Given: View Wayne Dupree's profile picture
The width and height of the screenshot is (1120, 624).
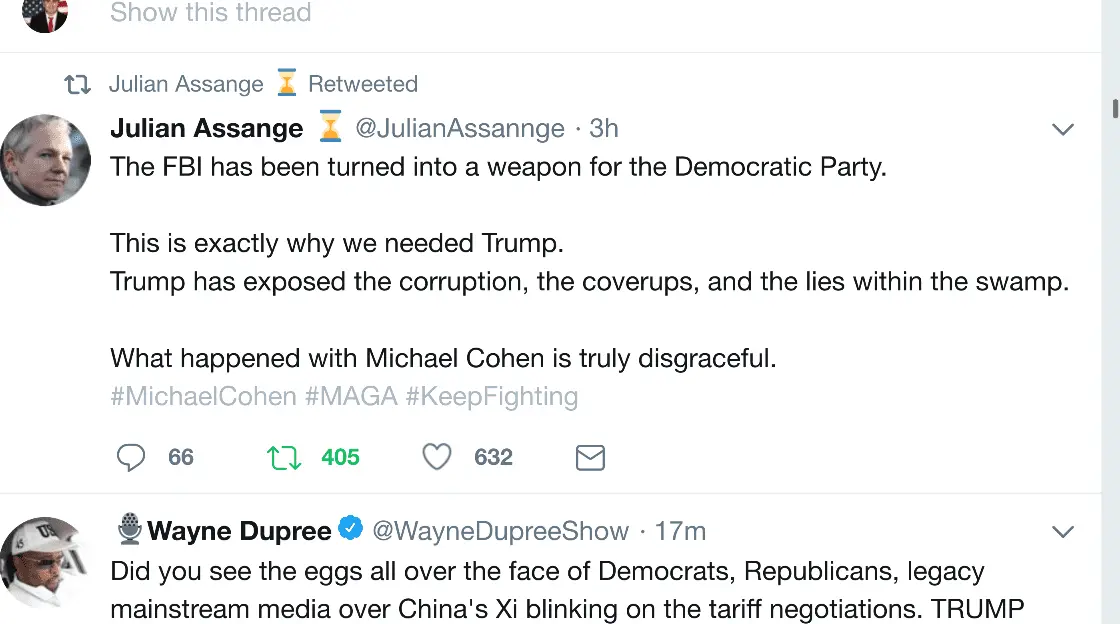Looking at the screenshot, I should [46, 563].
